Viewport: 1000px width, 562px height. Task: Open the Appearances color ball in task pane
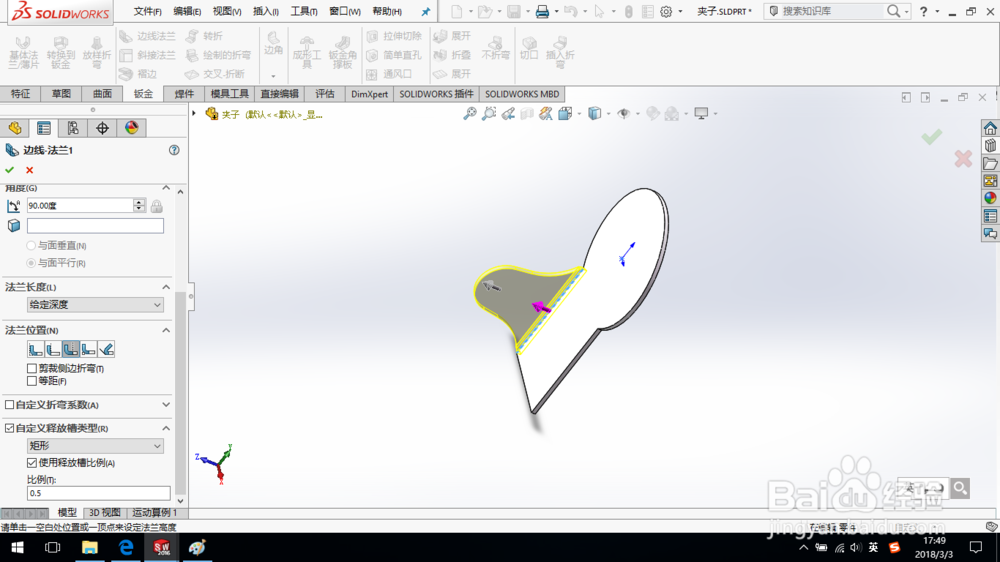[990, 198]
